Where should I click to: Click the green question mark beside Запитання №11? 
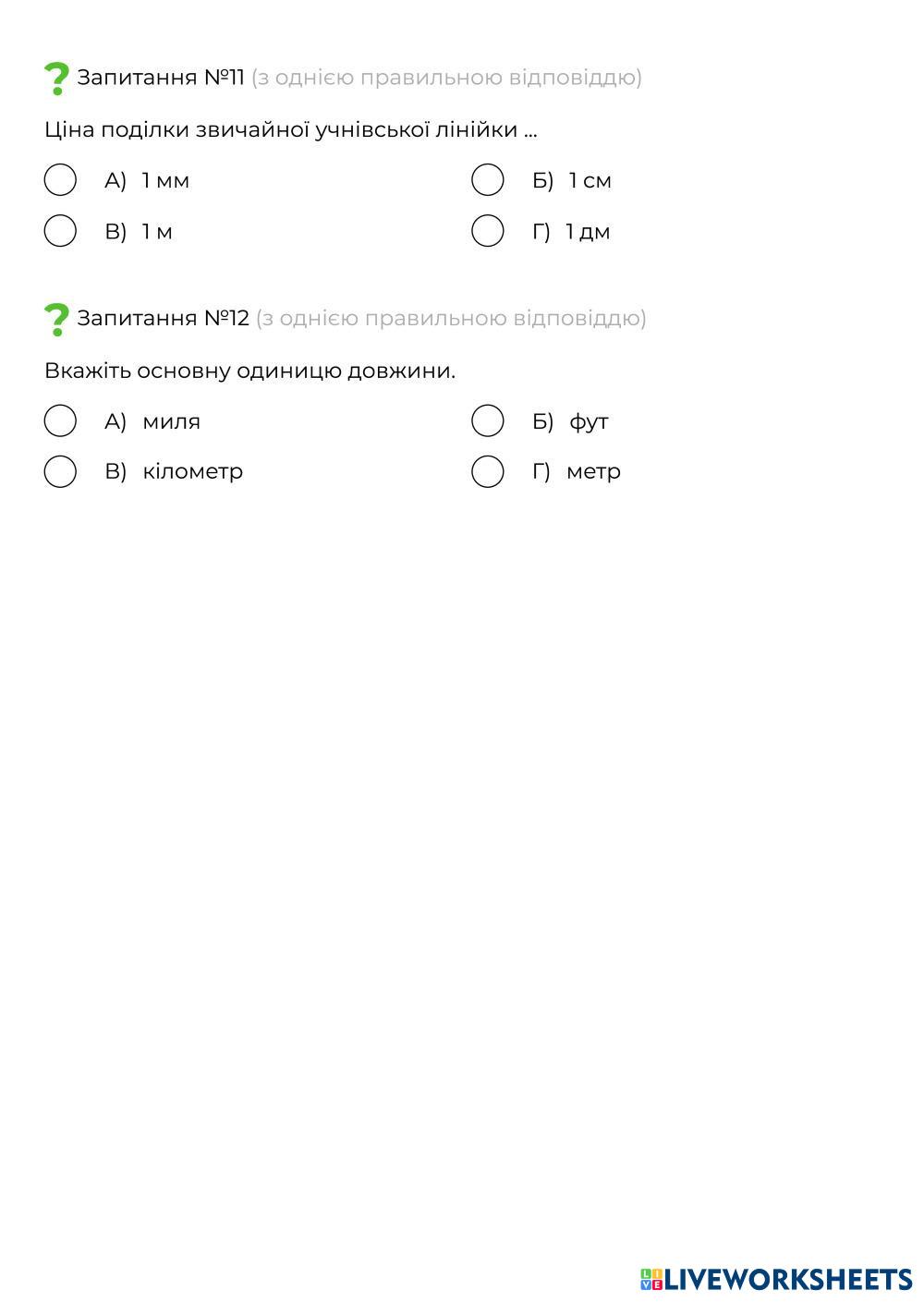[x=56, y=79]
